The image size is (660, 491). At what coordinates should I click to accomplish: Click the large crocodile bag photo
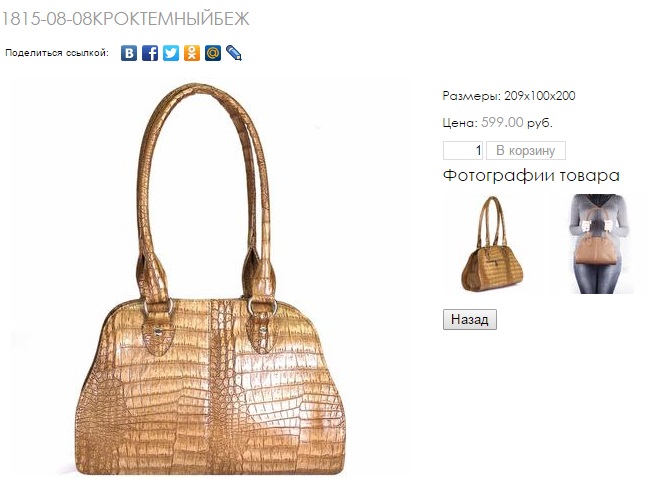tap(210, 280)
